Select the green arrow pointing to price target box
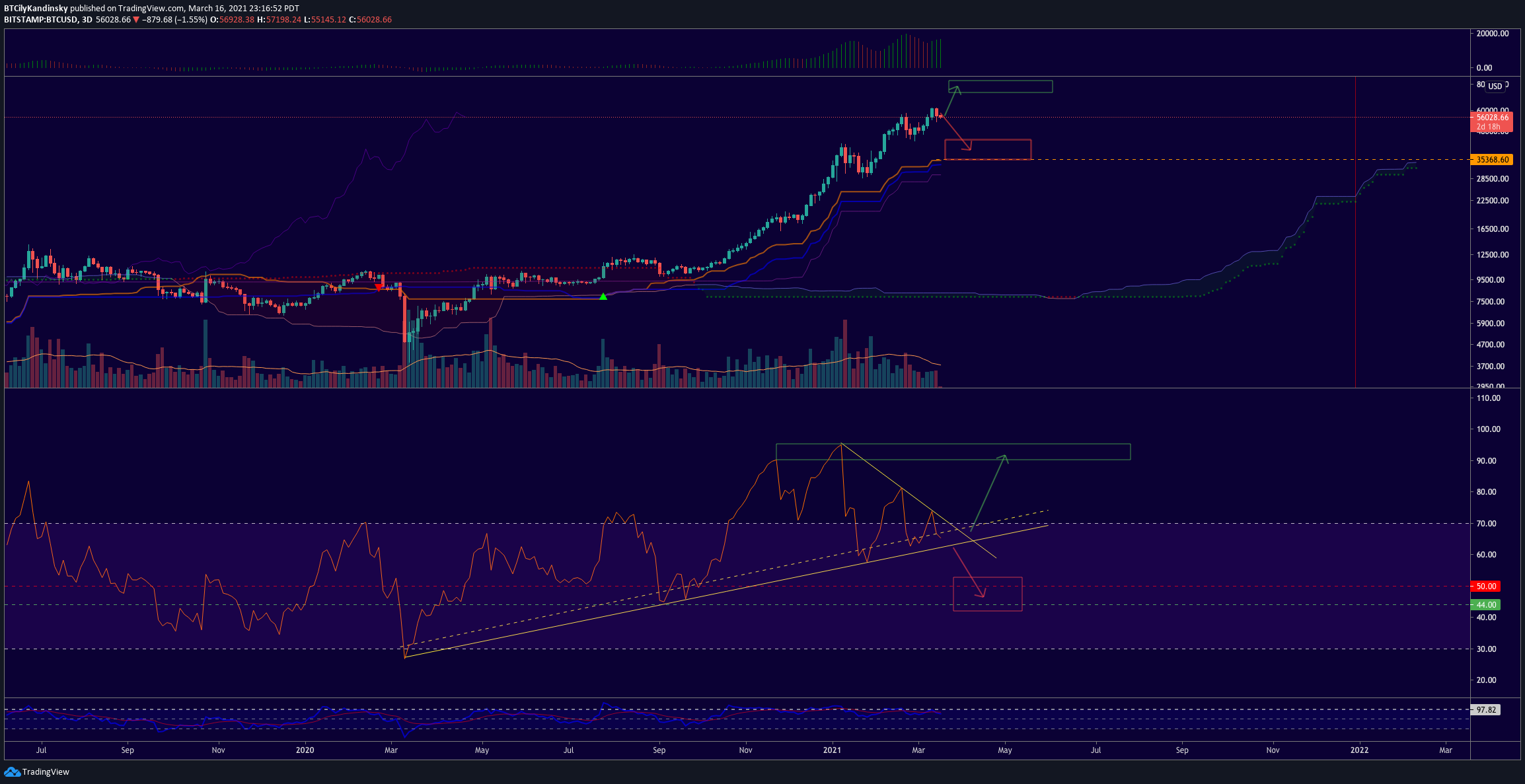Screen dimensions: 1525x784 tap(951, 100)
